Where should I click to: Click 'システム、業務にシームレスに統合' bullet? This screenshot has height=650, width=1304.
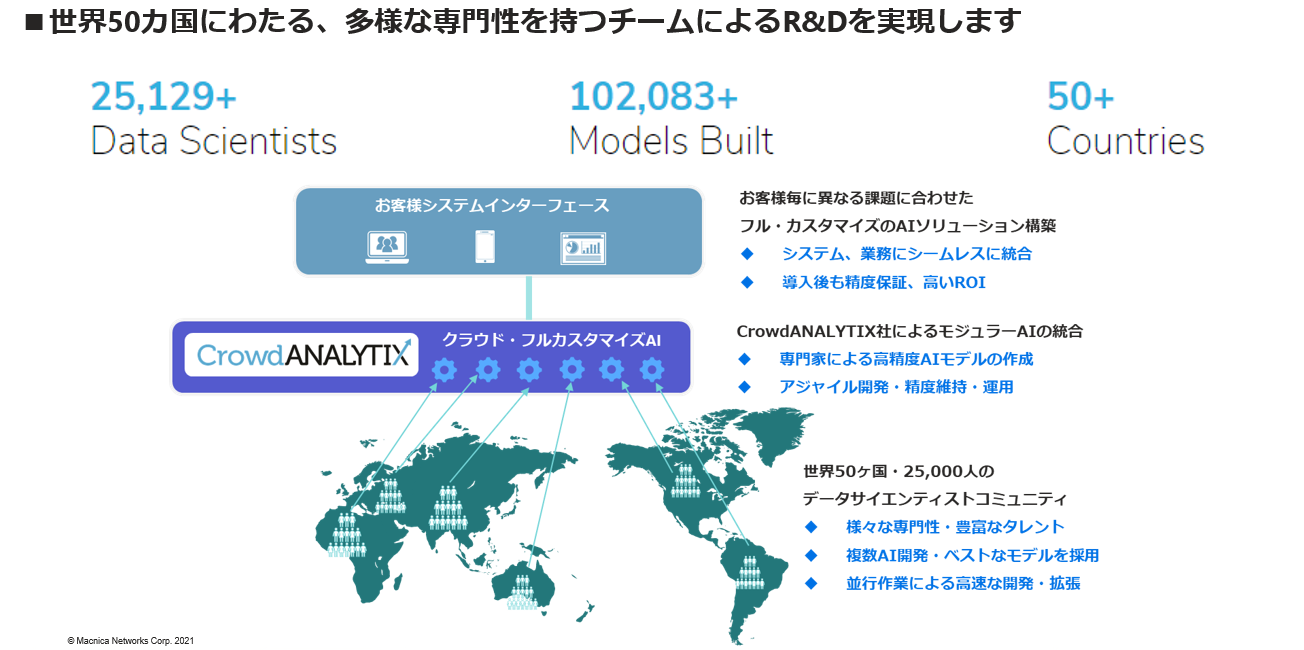907,254
